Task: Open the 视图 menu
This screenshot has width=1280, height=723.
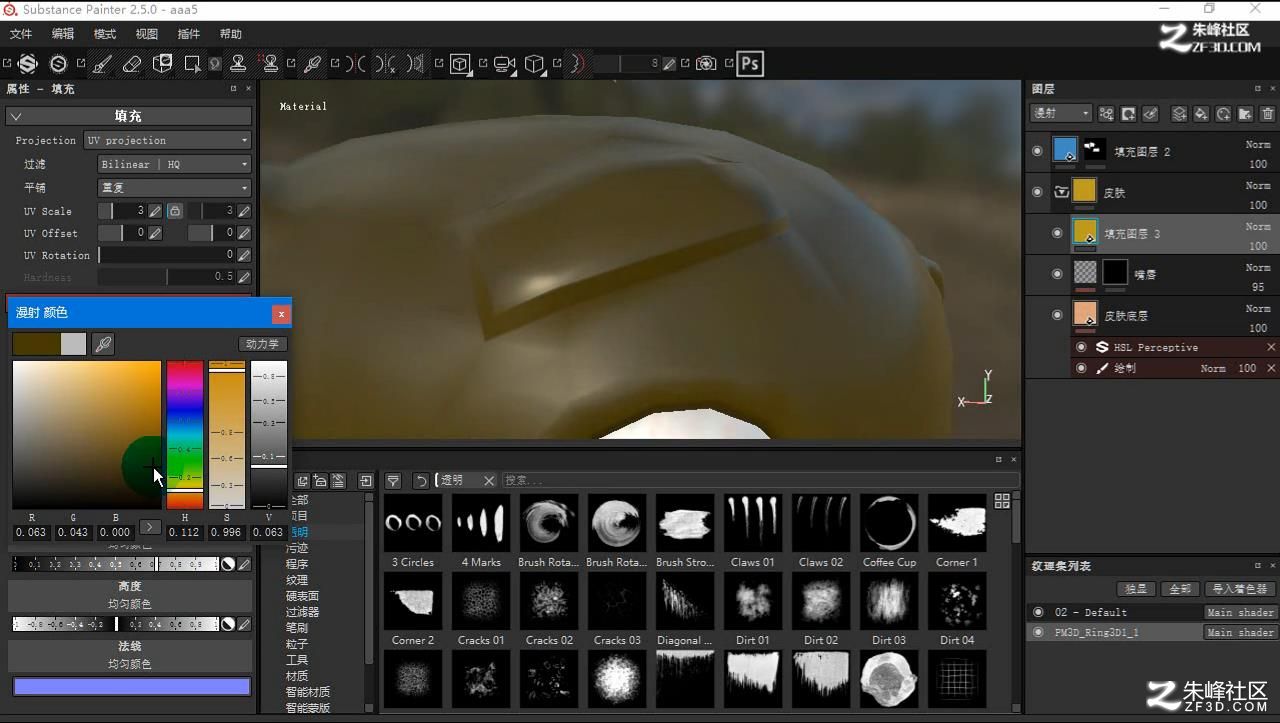Action: point(147,34)
